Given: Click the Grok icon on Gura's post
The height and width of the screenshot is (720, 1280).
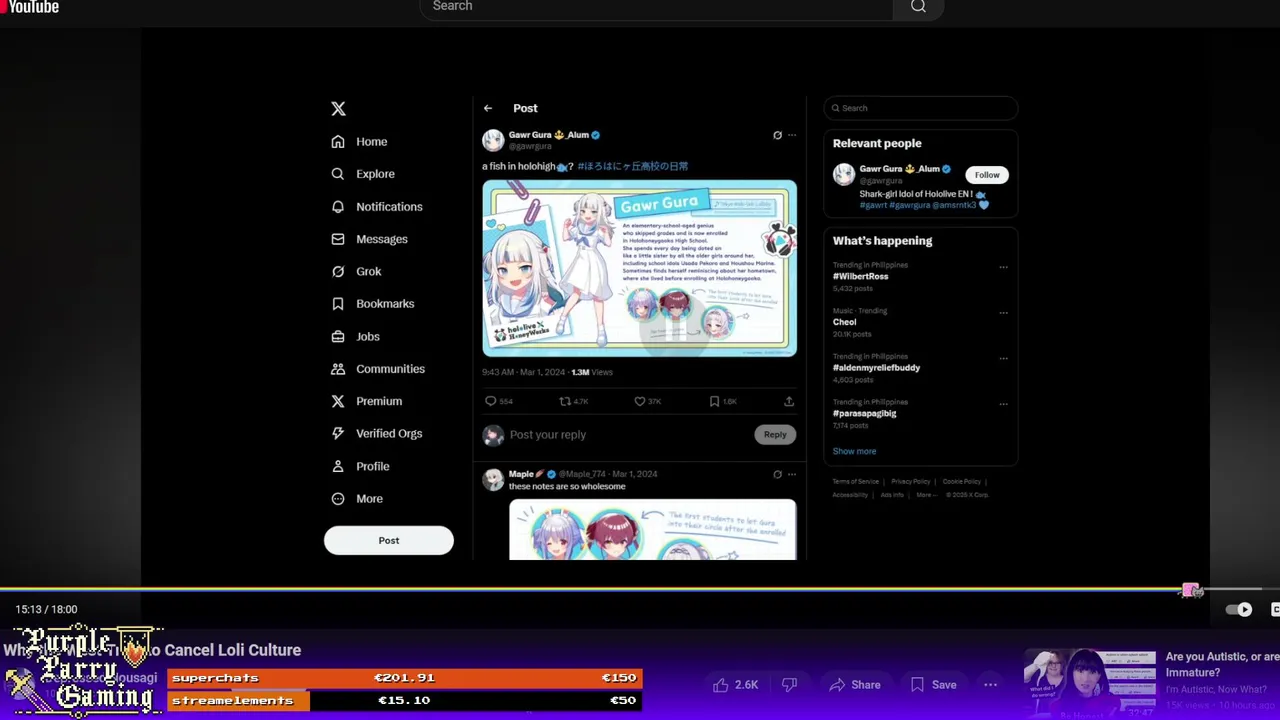Looking at the screenshot, I should tap(777, 135).
